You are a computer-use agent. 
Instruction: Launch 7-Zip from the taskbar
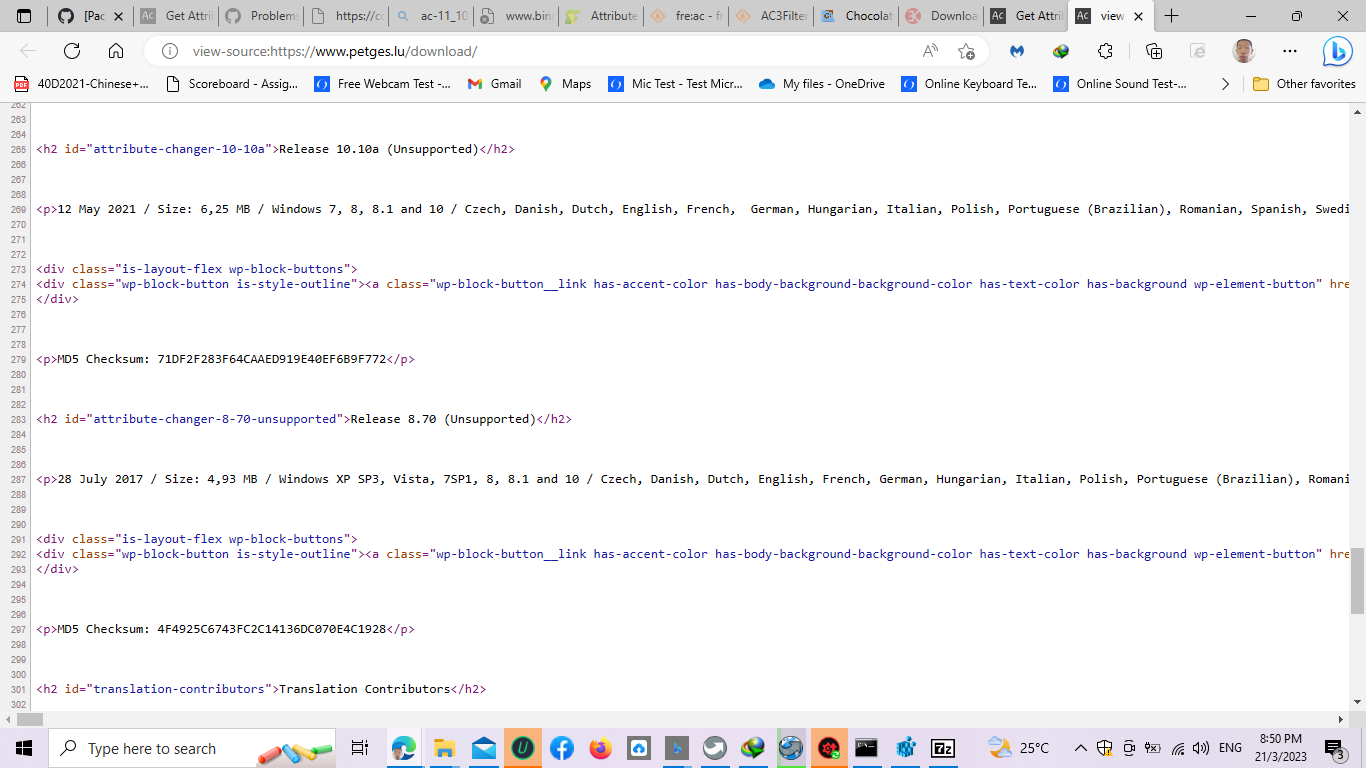click(x=943, y=748)
